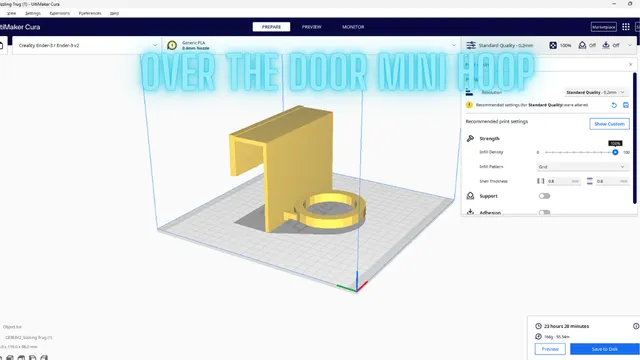Open print settings via the sliders icon

click(x=471, y=45)
